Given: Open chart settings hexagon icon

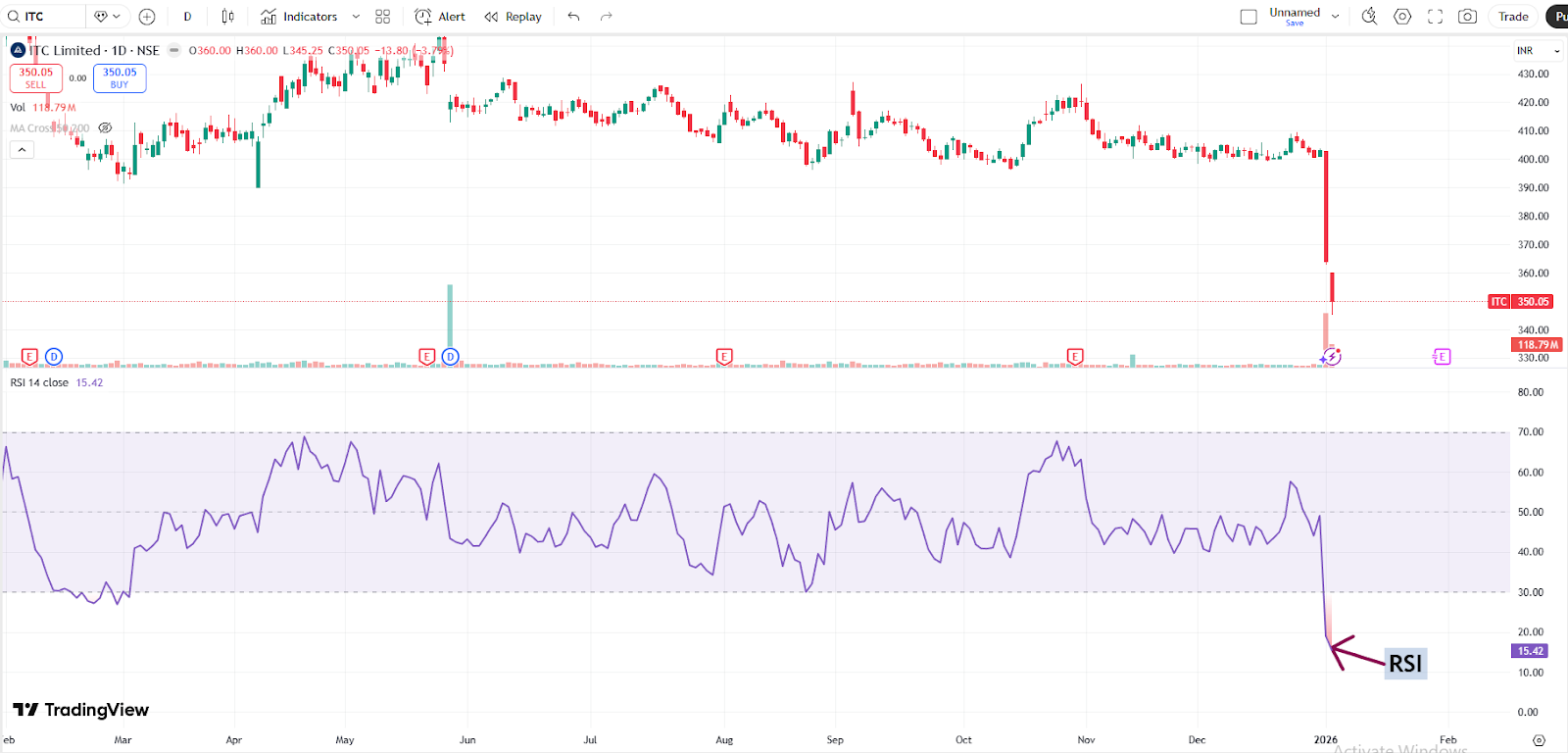Looking at the screenshot, I should point(1402,17).
